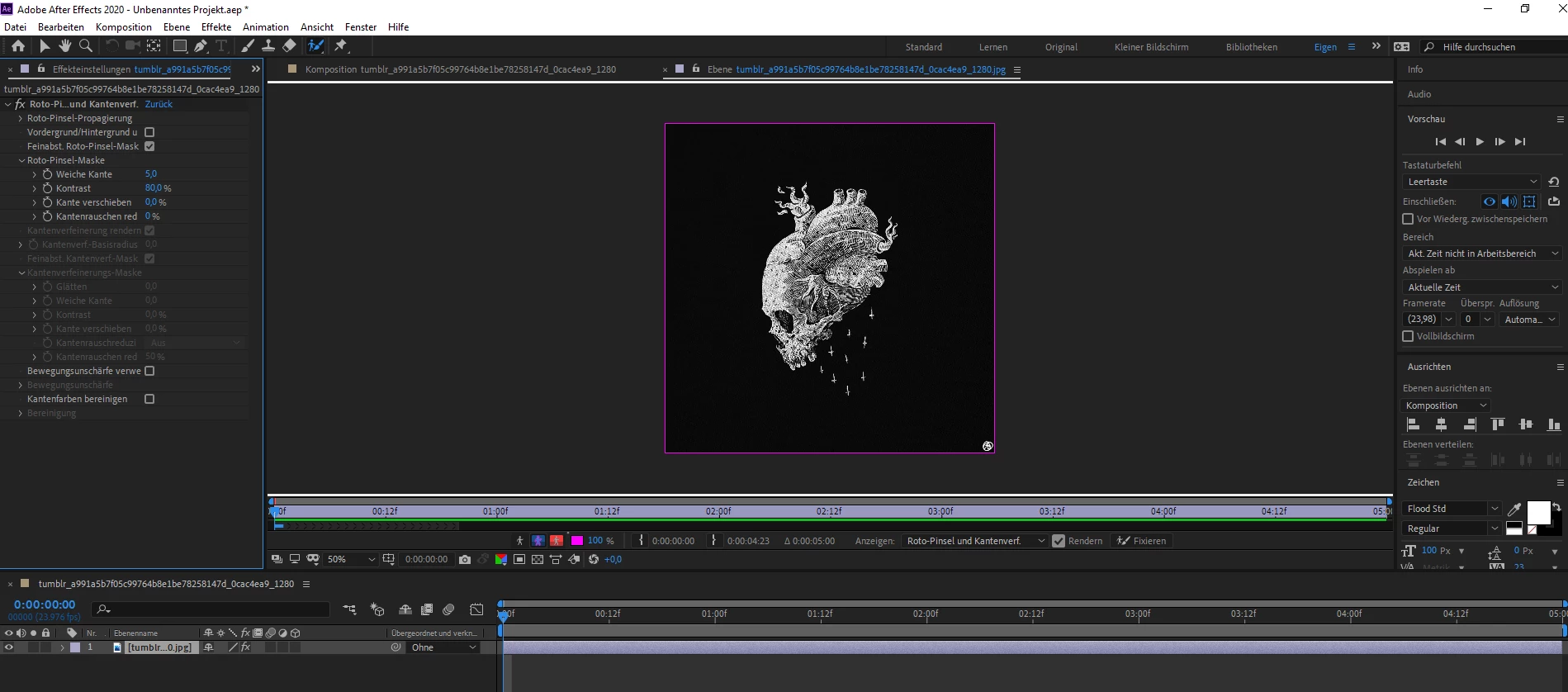
Task: Enable Kantenfarben bereinigen checkbox
Action: [149, 400]
